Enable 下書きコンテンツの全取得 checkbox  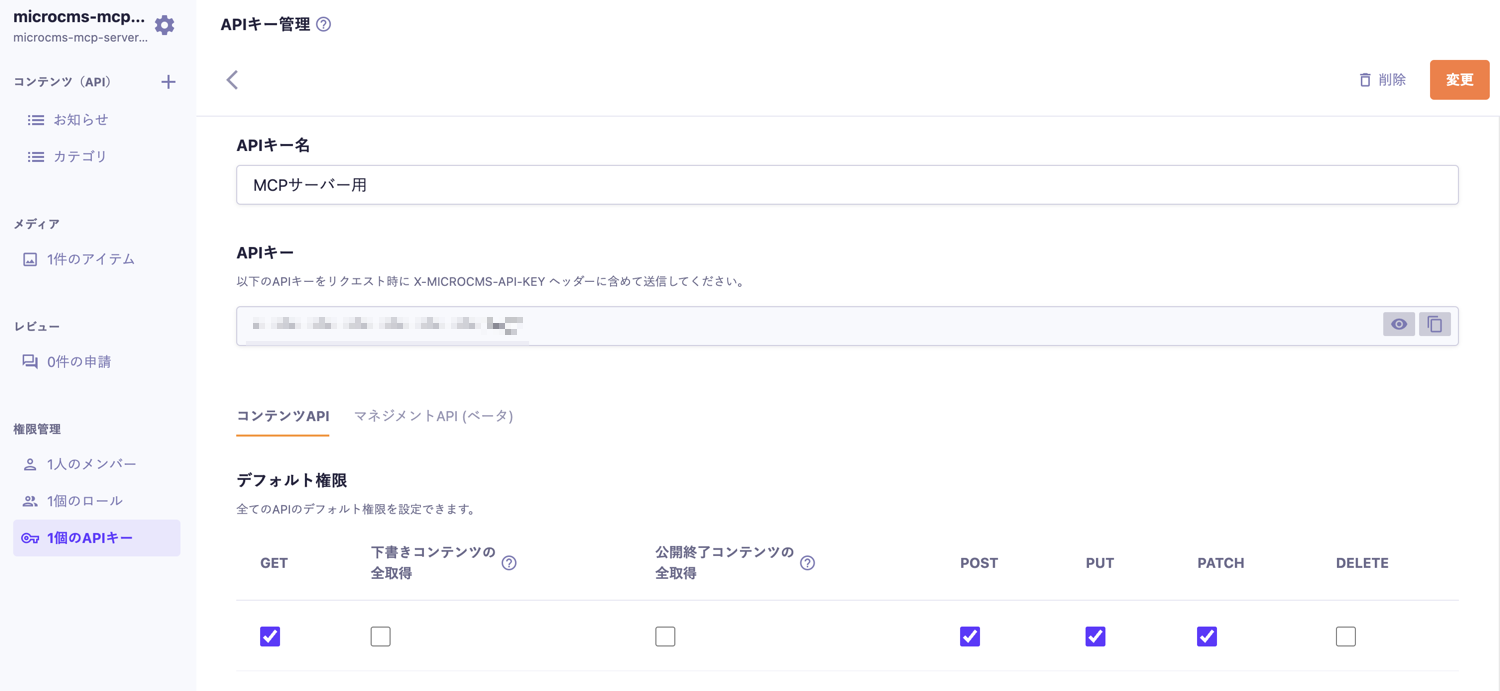(x=380, y=636)
